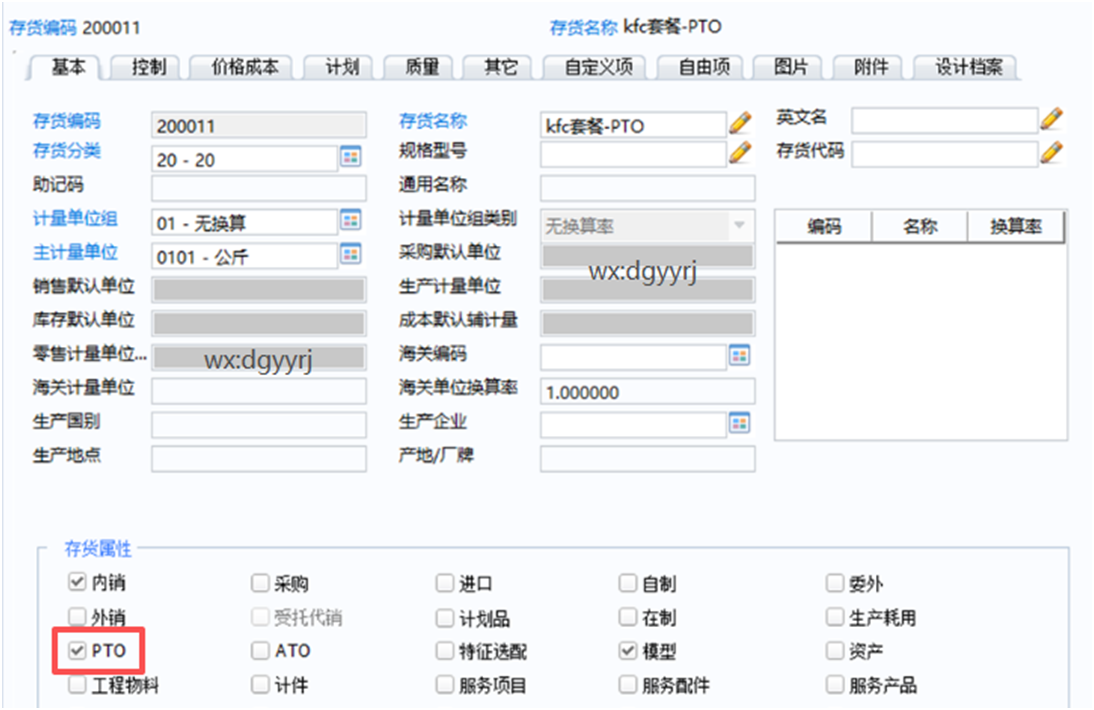
Task: Open the 存货分类 reference lookup icon
Action: (x=351, y=156)
